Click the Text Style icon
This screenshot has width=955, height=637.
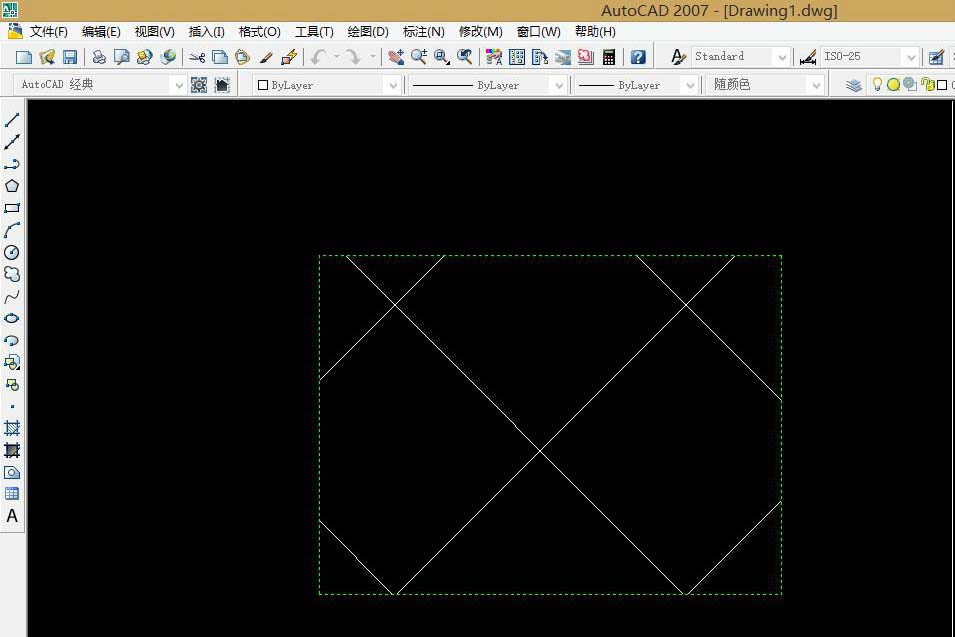pyautogui.click(x=678, y=57)
